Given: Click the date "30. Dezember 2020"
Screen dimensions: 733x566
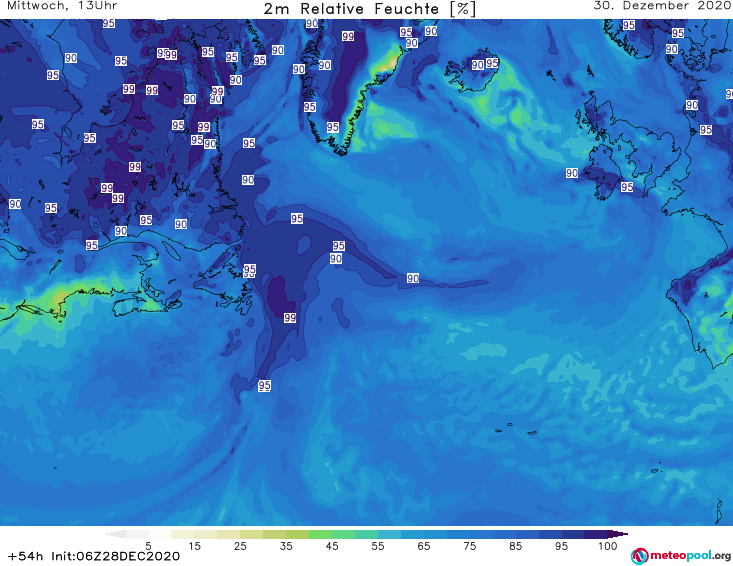Looking at the screenshot, I should (x=662, y=6).
